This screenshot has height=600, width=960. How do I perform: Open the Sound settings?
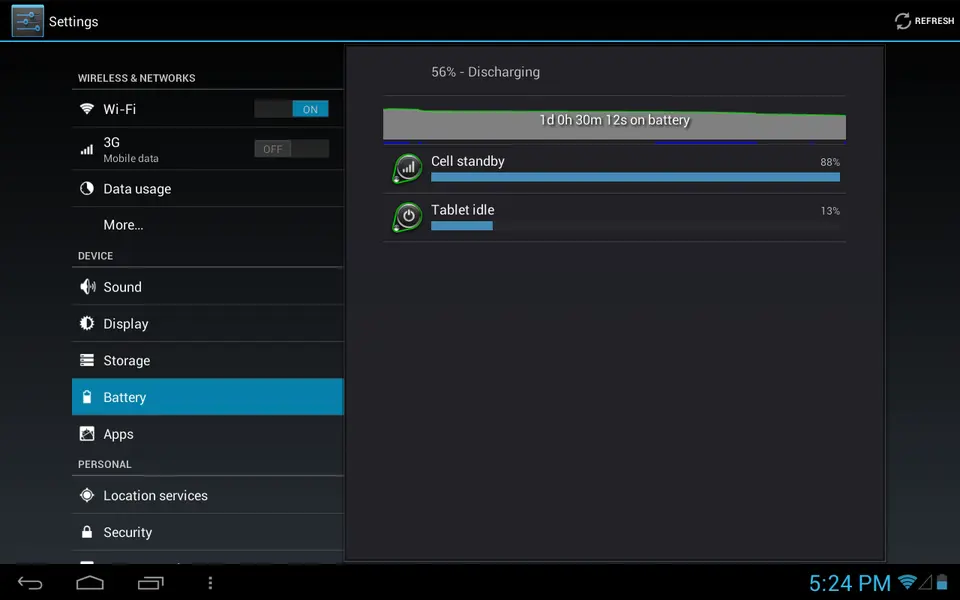pos(123,287)
